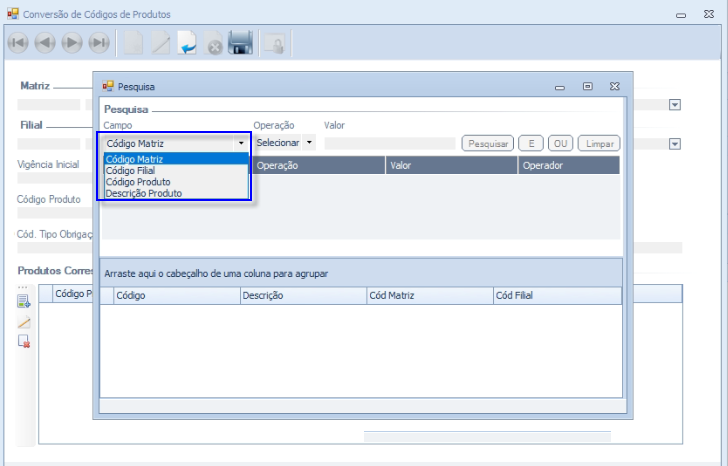Sort by Cód Filial column header
Image resolution: width=728 pixels, height=466 pixels.
coord(557,296)
